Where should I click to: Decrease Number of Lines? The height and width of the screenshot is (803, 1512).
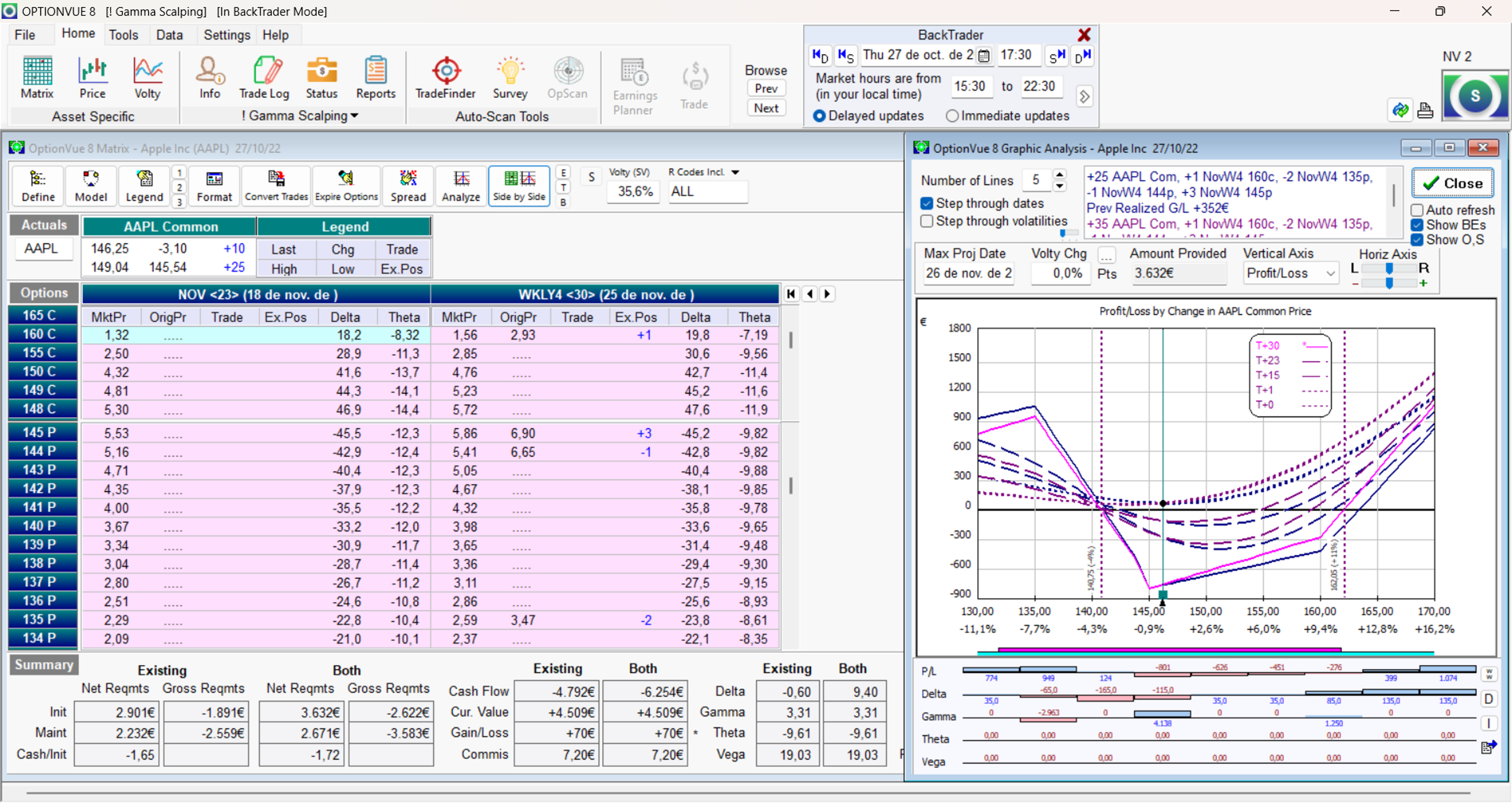click(x=1059, y=186)
